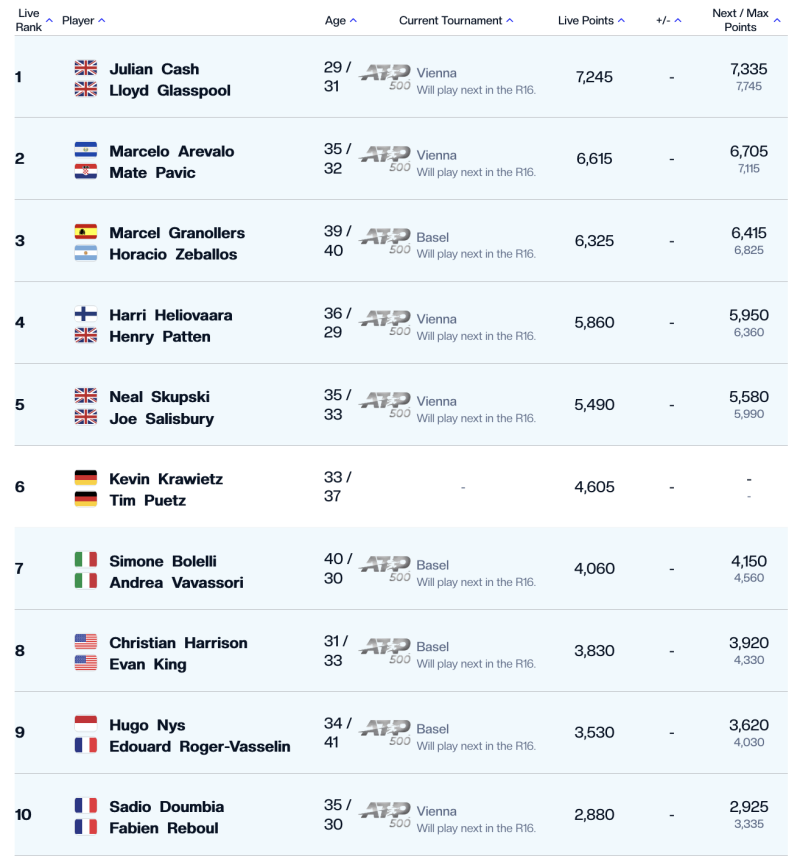Viewport: 800px width, 865px height.
Task: Click Hugo Nys' Monaco flag icon
Action: point(86,724)
